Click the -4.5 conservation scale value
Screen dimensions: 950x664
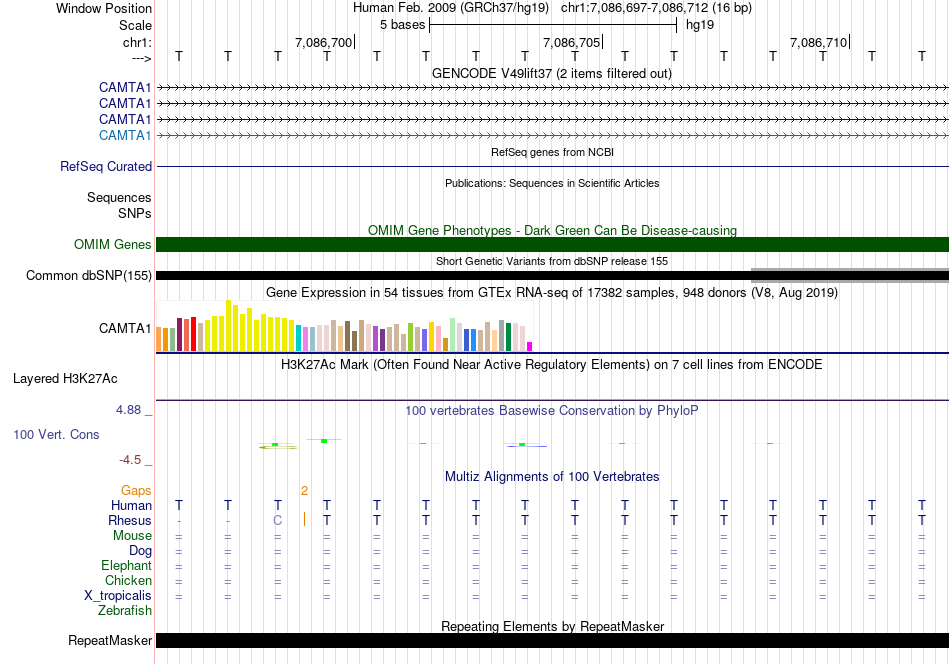(x=130, y=460)
